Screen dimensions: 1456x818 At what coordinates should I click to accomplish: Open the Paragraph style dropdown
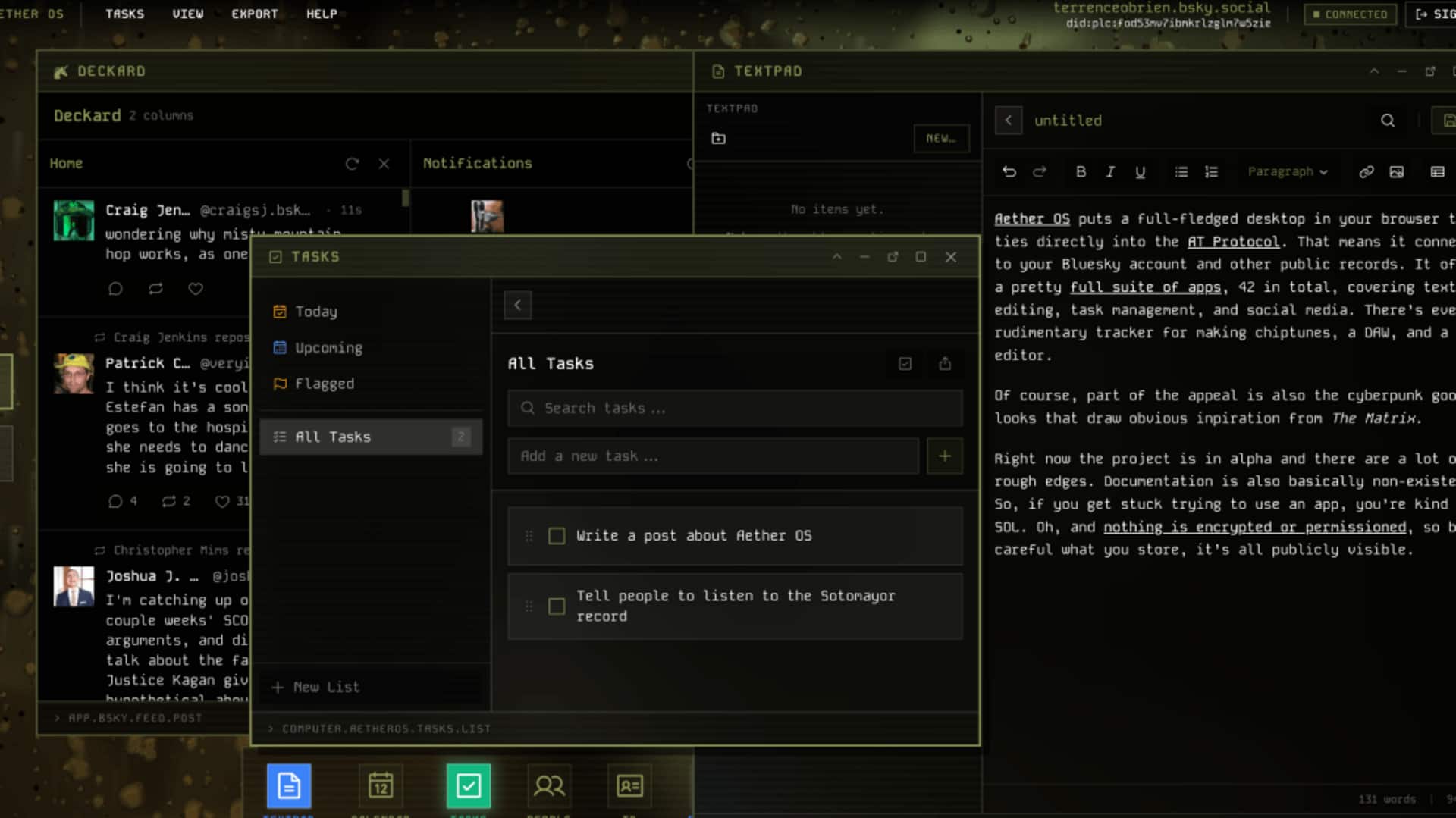[1287, 171]
